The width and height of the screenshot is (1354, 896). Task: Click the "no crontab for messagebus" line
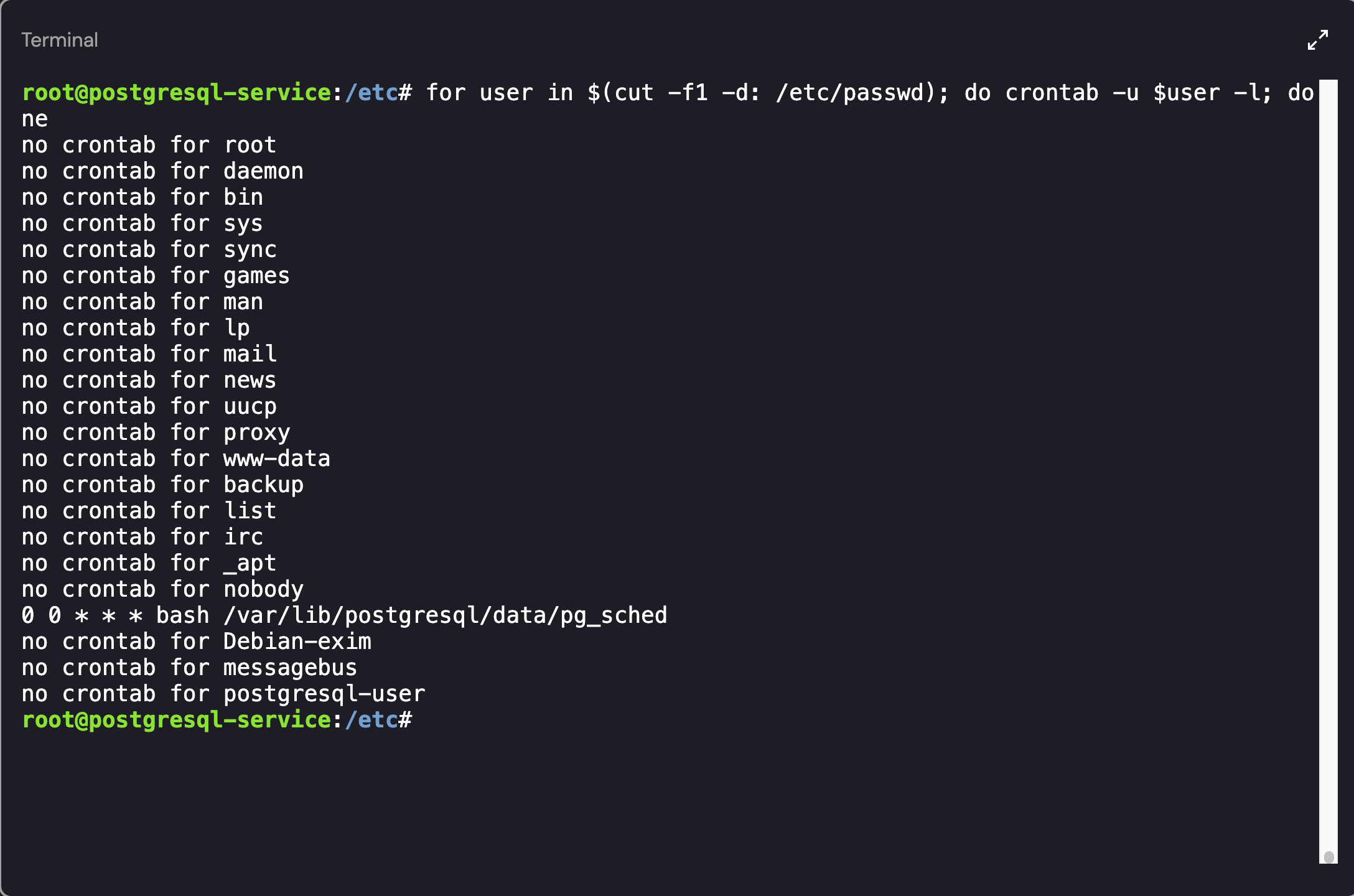click(189, 668)
